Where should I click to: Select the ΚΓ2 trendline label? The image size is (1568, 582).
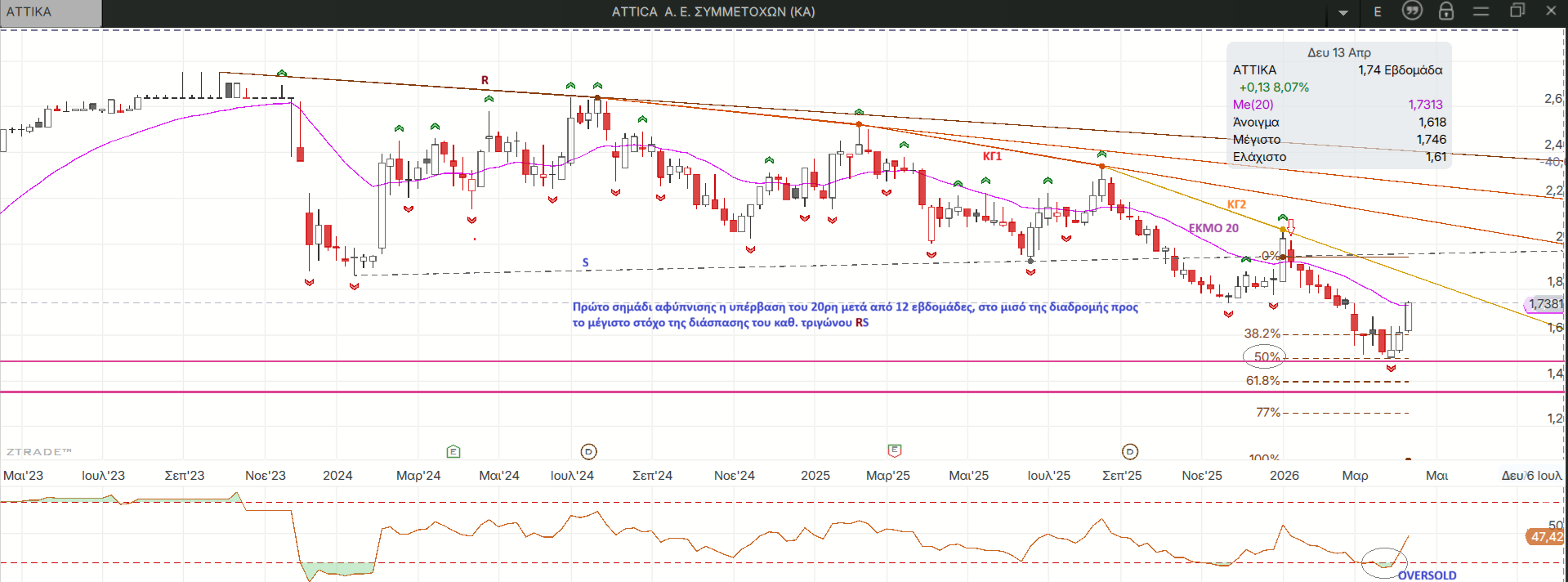pyautogui.click(x=1236, y=204)
